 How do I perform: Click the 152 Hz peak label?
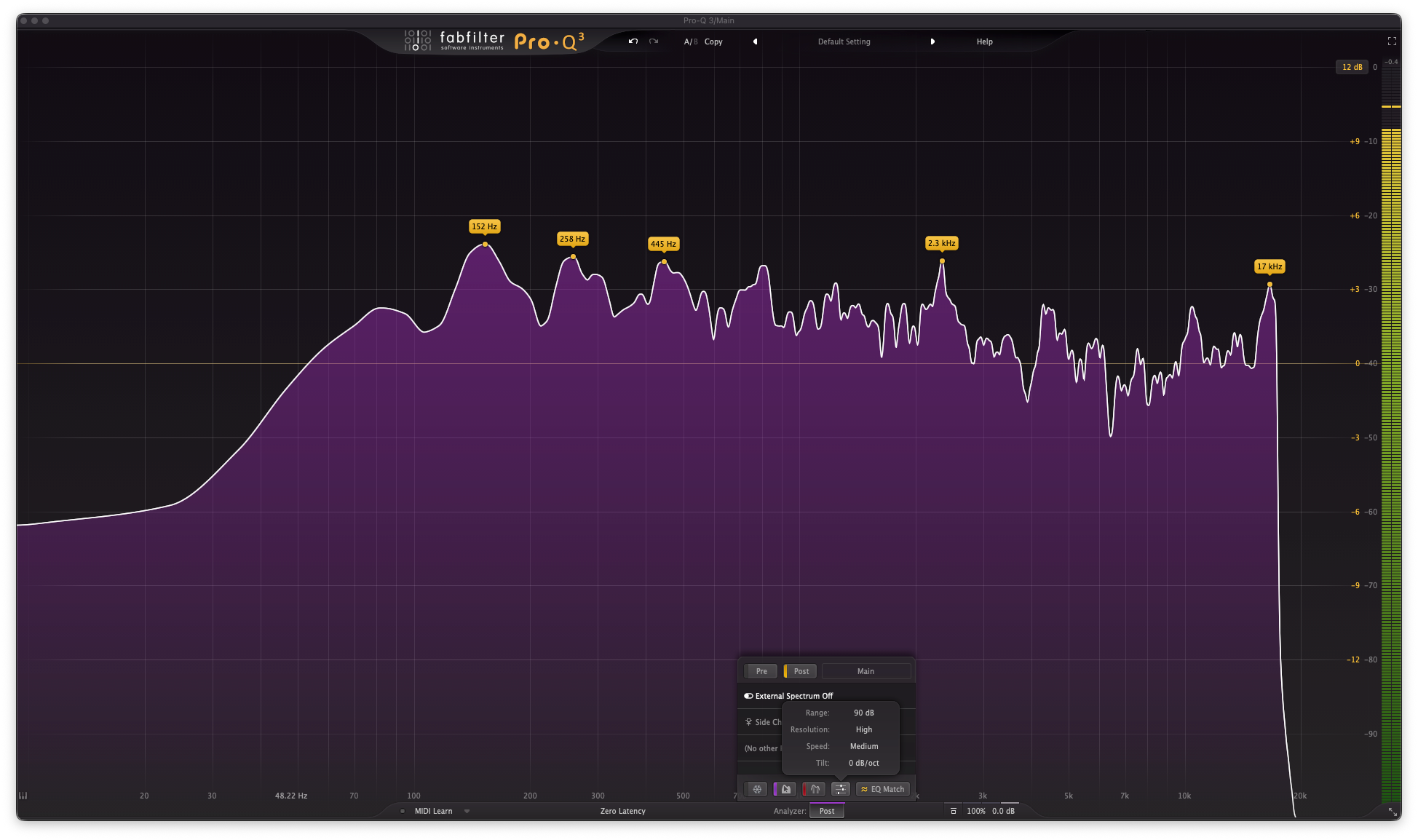point(485,226)
